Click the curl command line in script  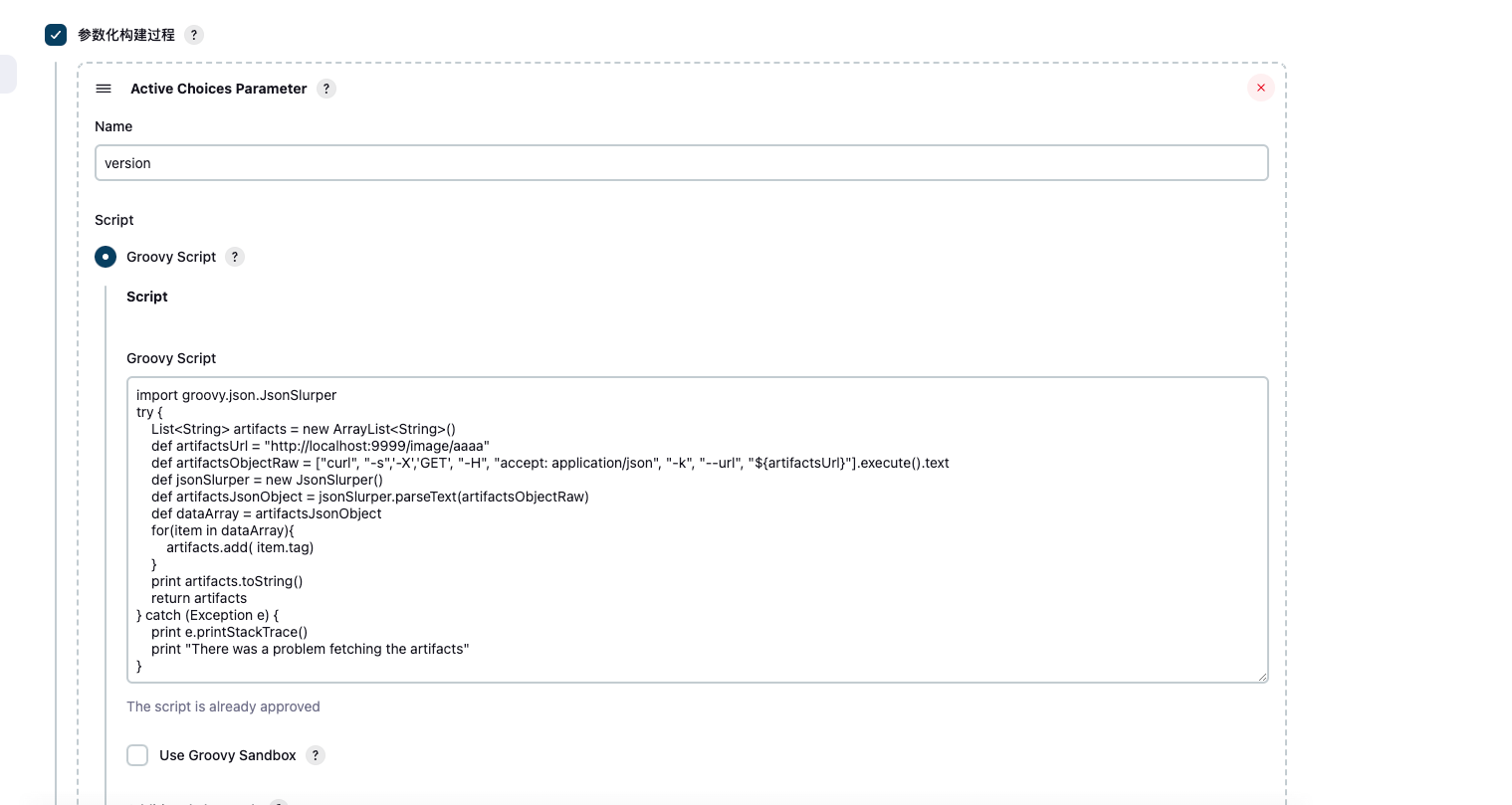click(550, 463)
